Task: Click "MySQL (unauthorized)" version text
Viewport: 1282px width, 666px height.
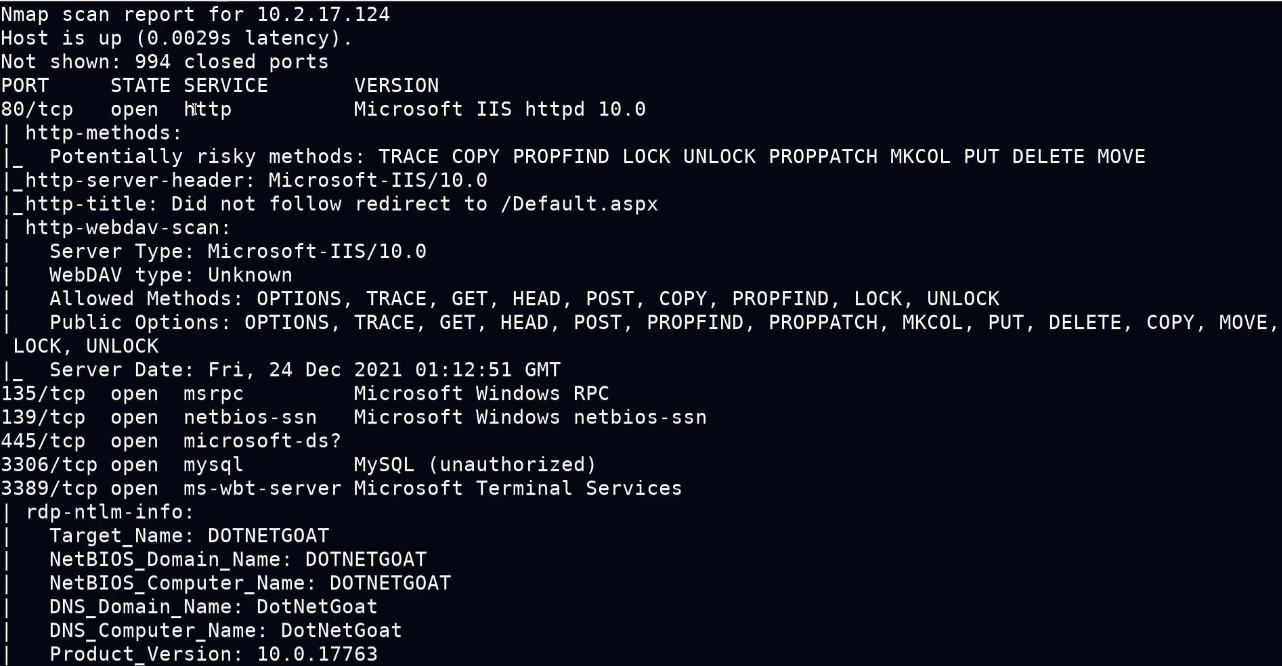Action: [x=474, y=465]
